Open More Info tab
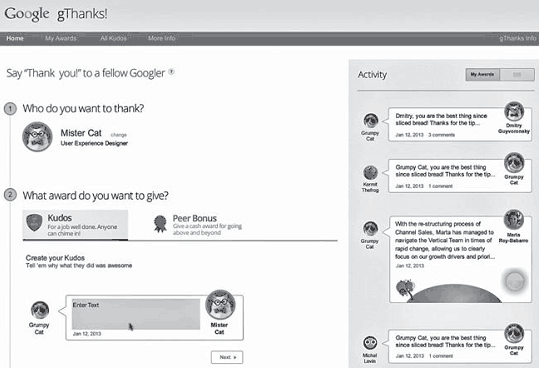Image resolution: width=539 pixels, height=368 pixels. pyautogui.click(x=162, y=38)
